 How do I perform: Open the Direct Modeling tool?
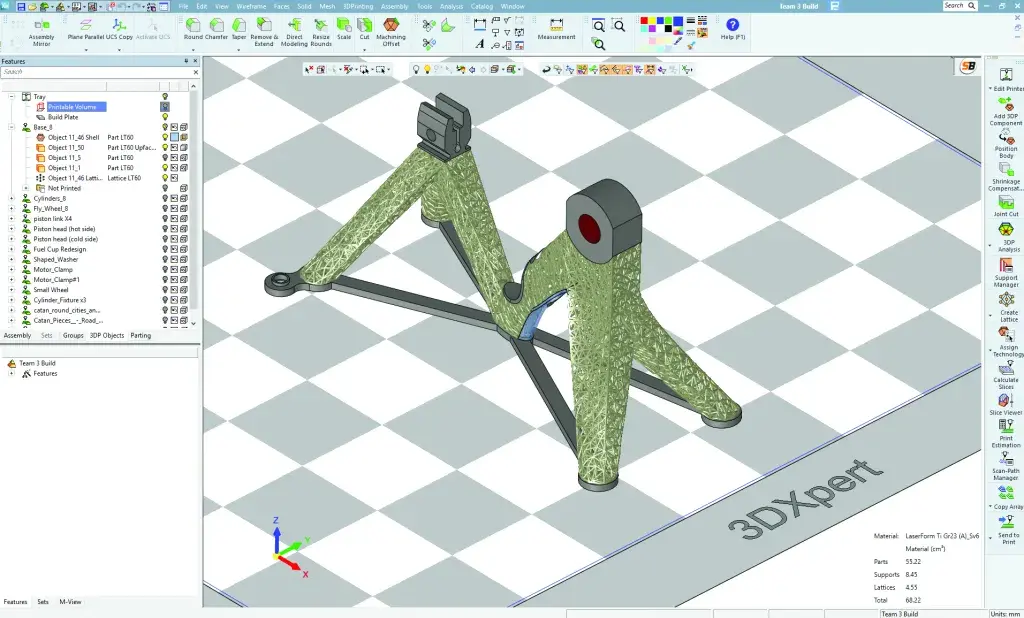click(296, 30)
